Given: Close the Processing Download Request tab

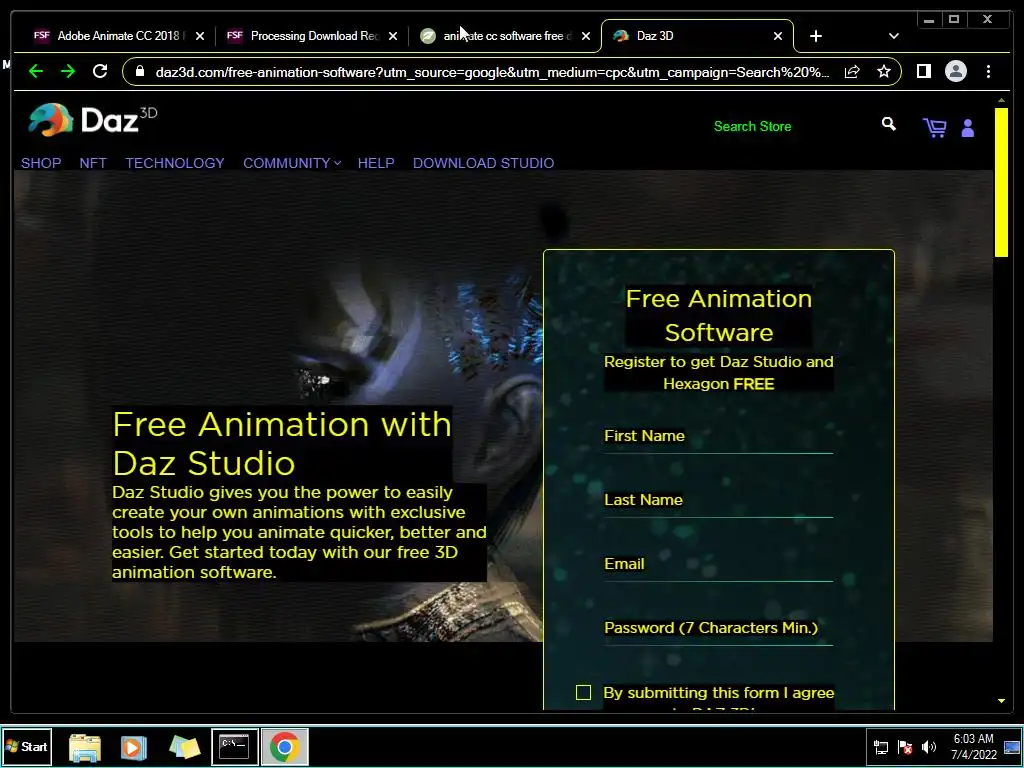Looking at the screenshot, I should click(392, 36).
